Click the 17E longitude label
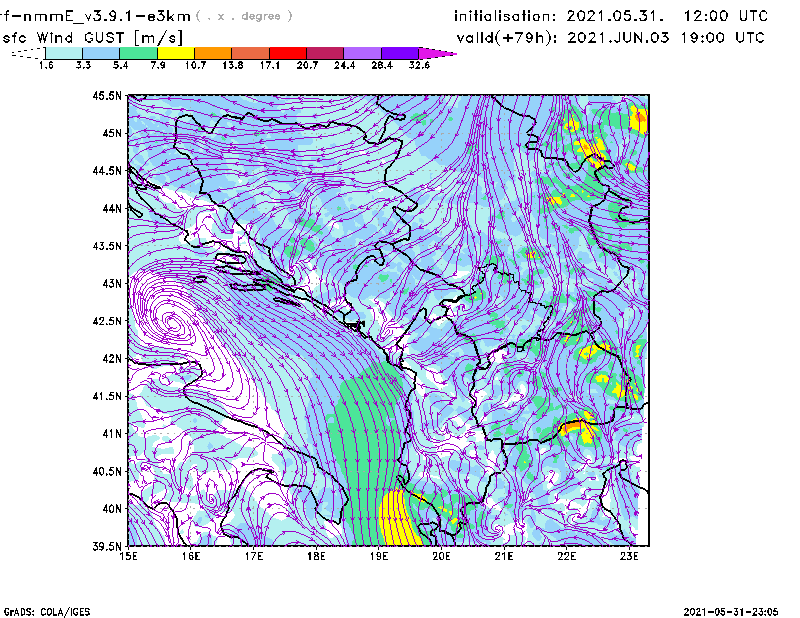The height and width of the screenshot is (618, 800). click(x=253, y=556)
